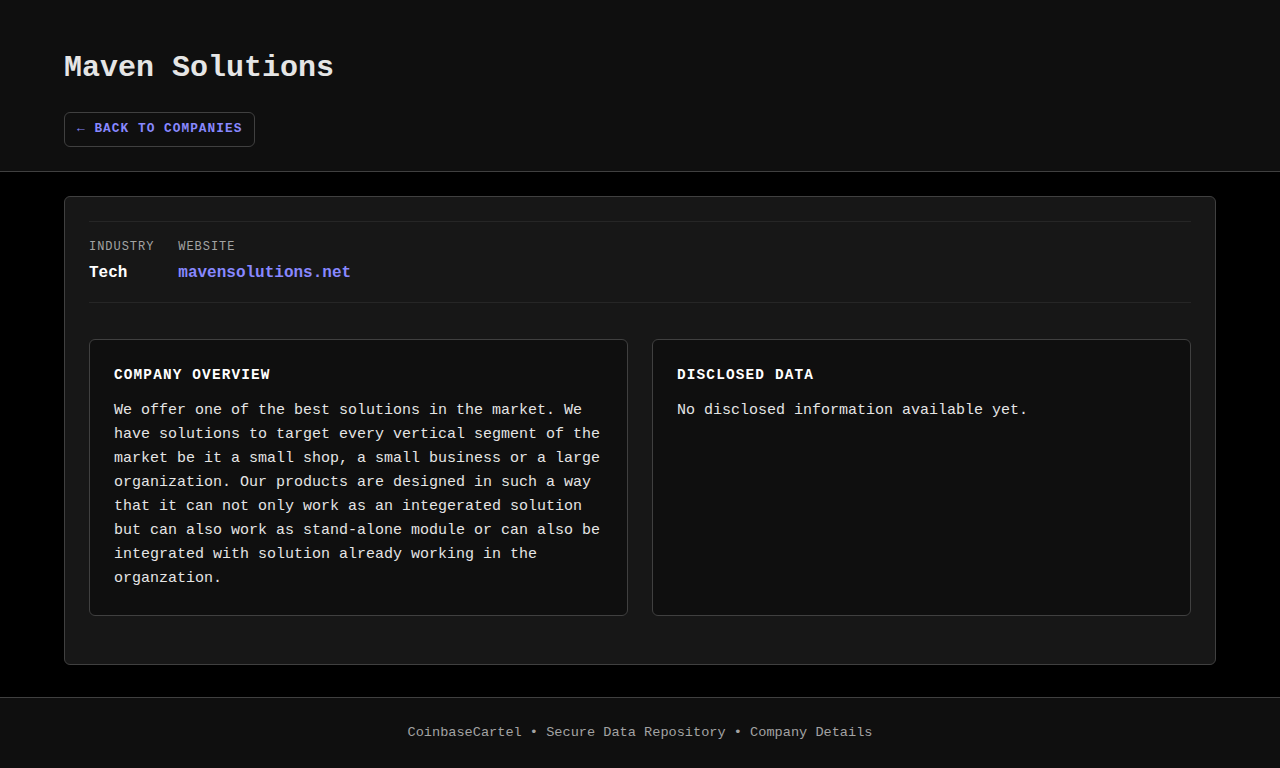Click 'Company Details' in the footer
Image resolution: width=1280 pixels, height=768 pixels.
tap(810, 732)
